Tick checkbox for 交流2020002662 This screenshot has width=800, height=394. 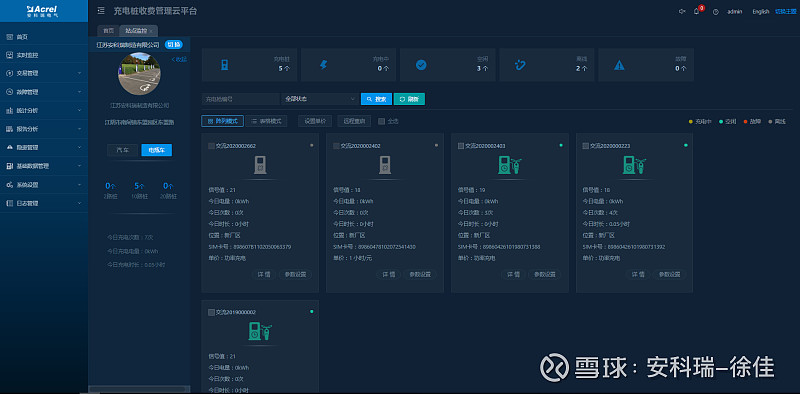(x=211, y=146)
